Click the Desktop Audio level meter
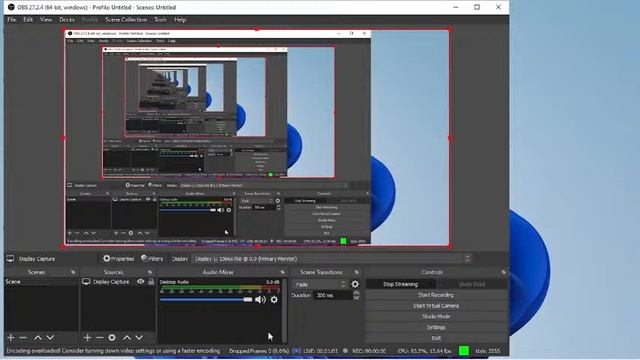The image size is (640, 360). point(220,288)
